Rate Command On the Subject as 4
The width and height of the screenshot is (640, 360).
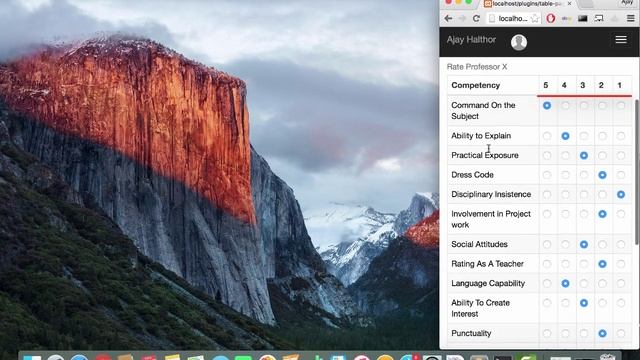point(565,106)
